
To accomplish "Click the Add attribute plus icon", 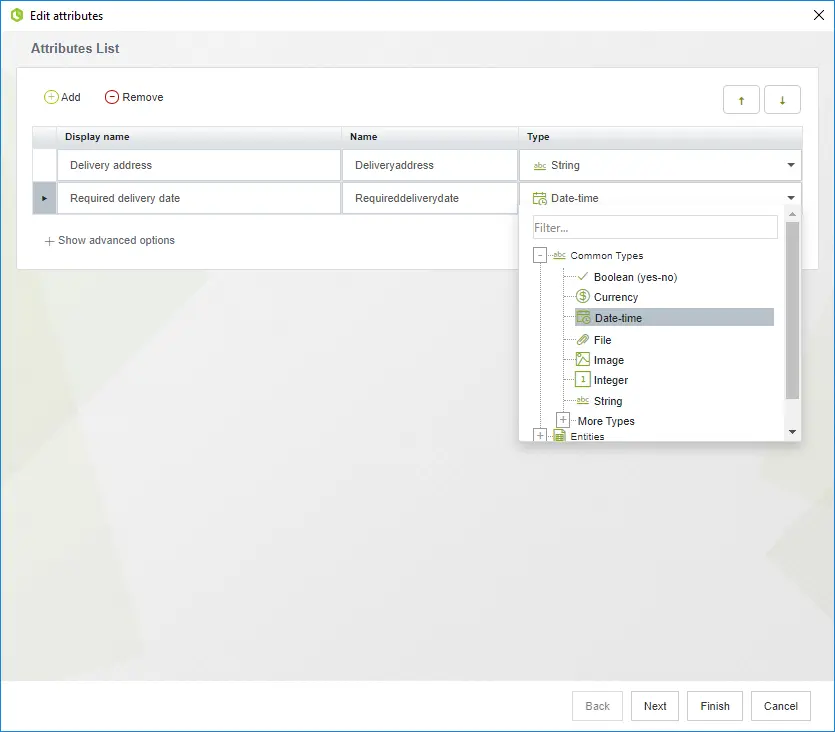I will (x=51, y=97).
